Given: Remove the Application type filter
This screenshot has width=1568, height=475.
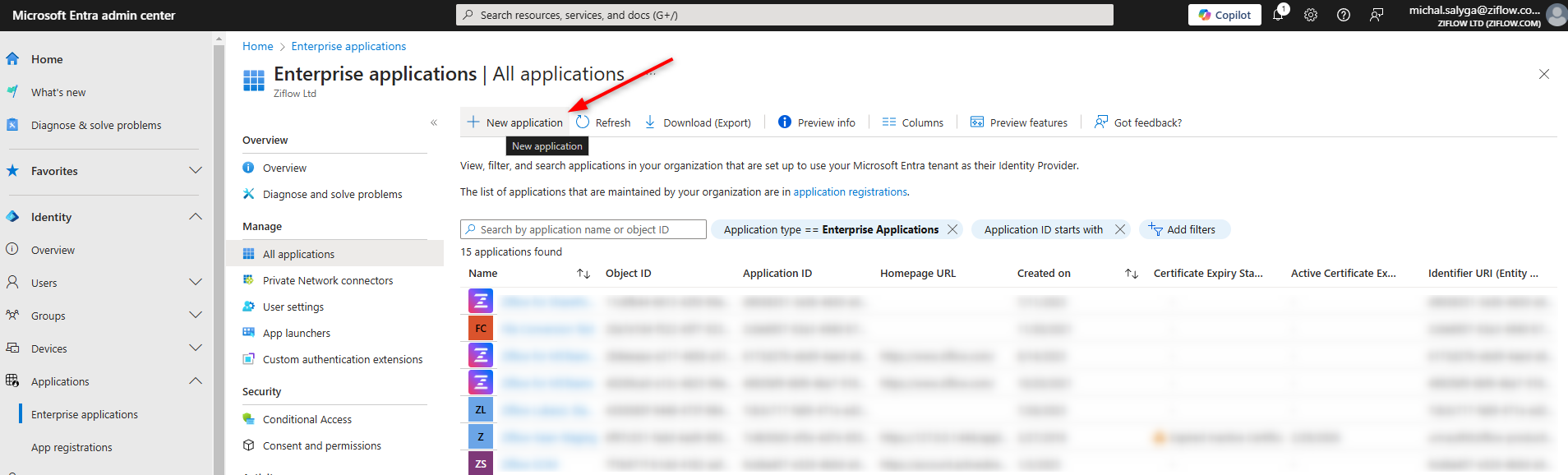Looking at the screenshot, I should [952, 229].
